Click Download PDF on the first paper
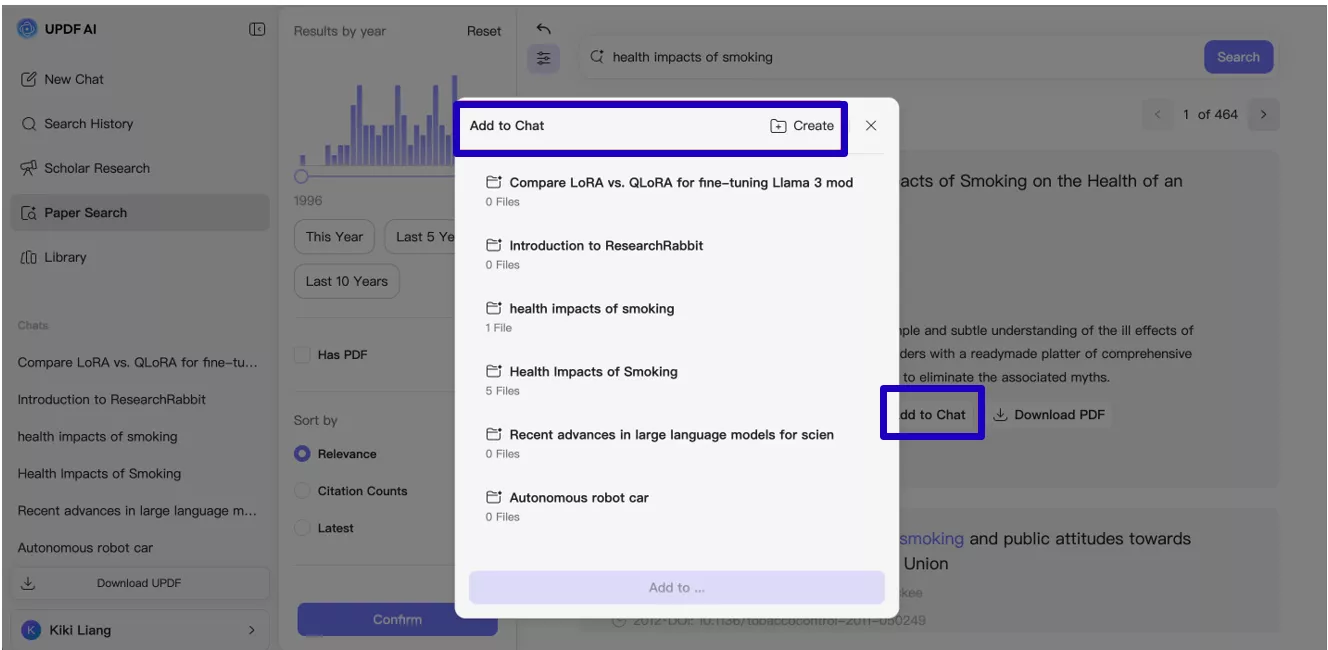Screen dimensions: 1328x650 click(x=1048, y=415)
